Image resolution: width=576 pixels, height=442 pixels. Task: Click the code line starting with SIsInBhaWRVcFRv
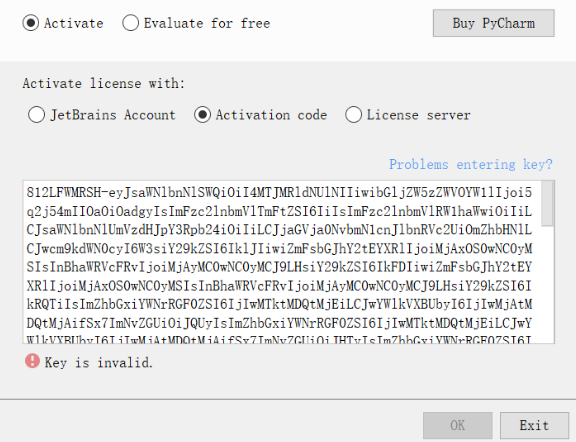click(x=279, y=267)
